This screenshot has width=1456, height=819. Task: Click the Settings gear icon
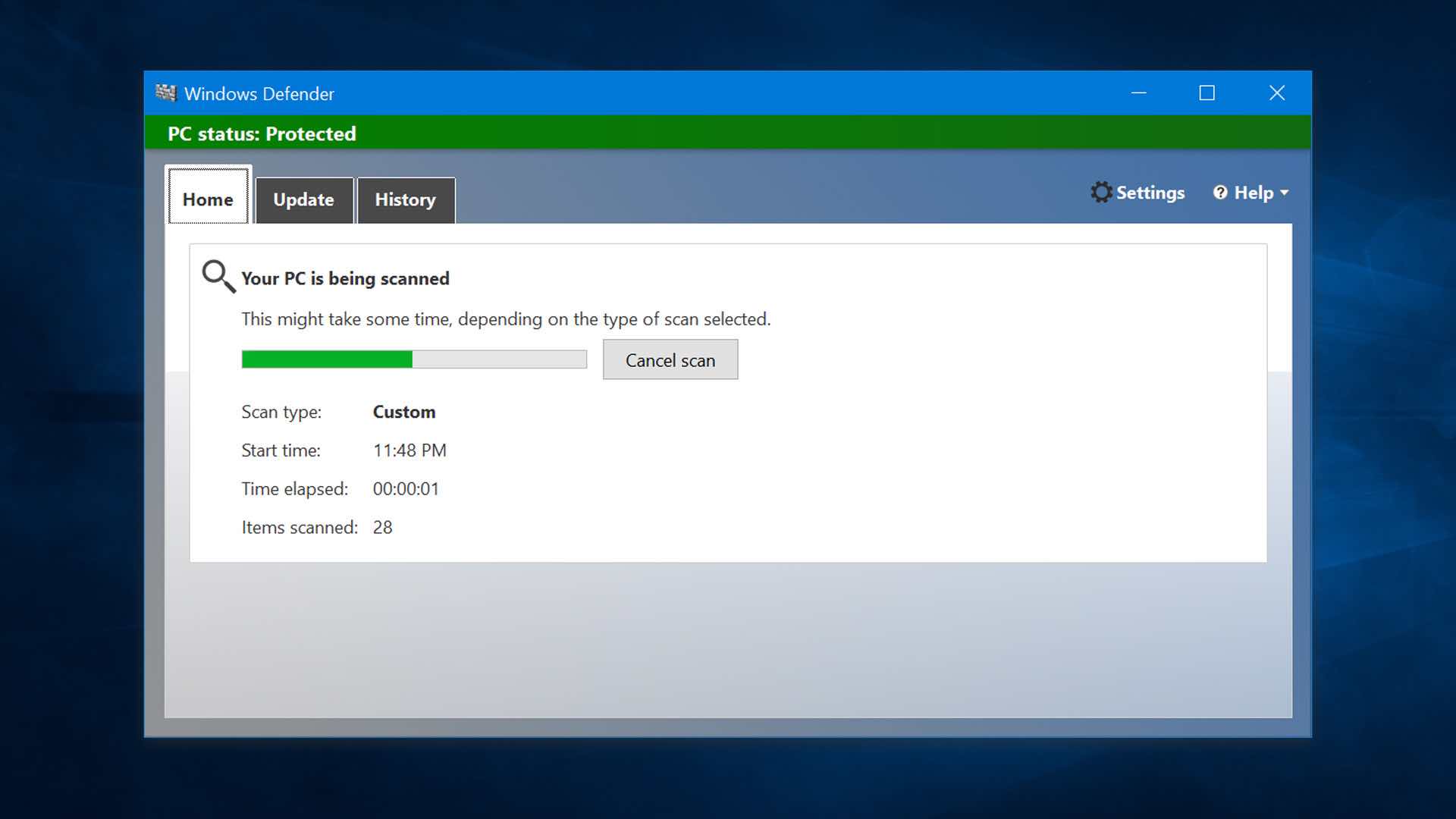[x=1100, y=192]
